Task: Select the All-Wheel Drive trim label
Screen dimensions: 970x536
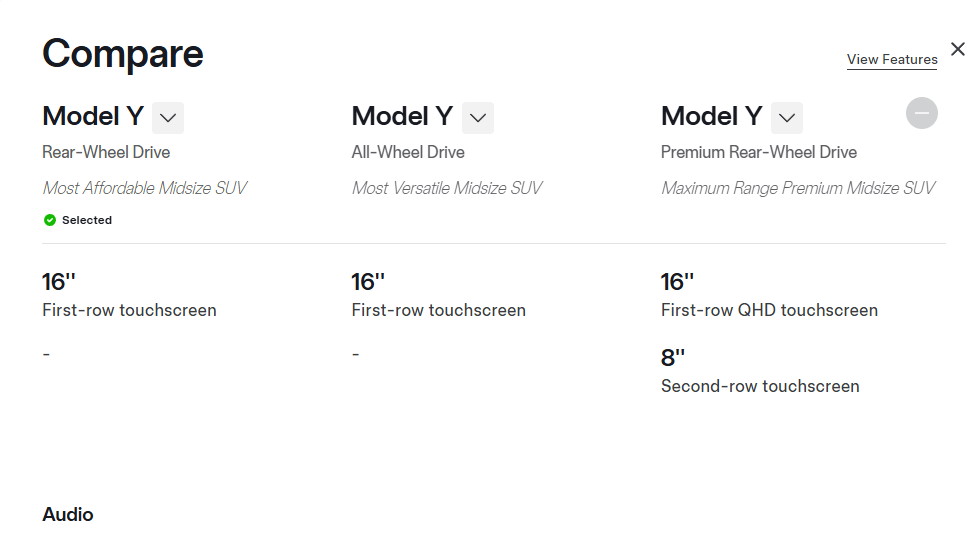Action: [x=408, y=152]
